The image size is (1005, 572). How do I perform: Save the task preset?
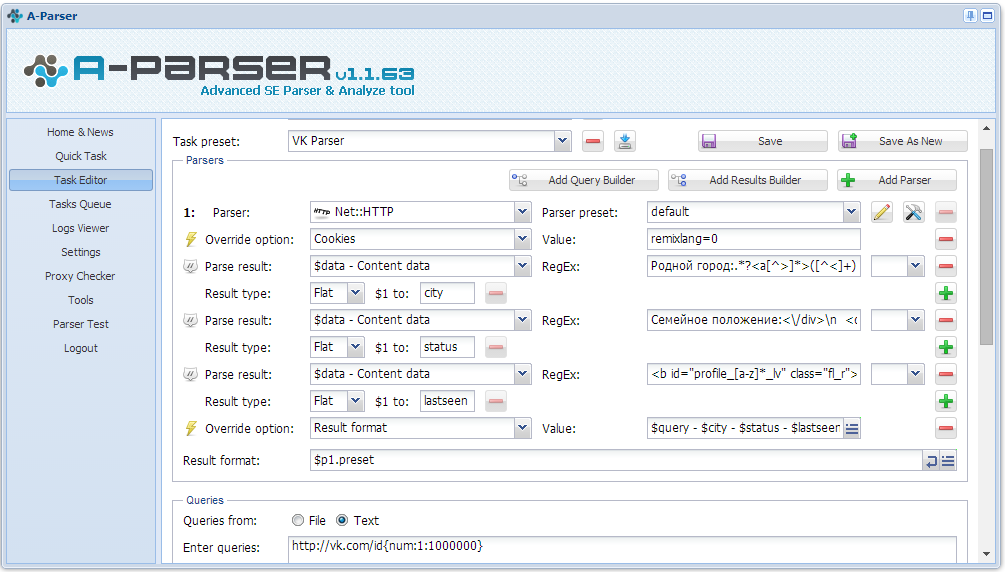click(763, 141)
